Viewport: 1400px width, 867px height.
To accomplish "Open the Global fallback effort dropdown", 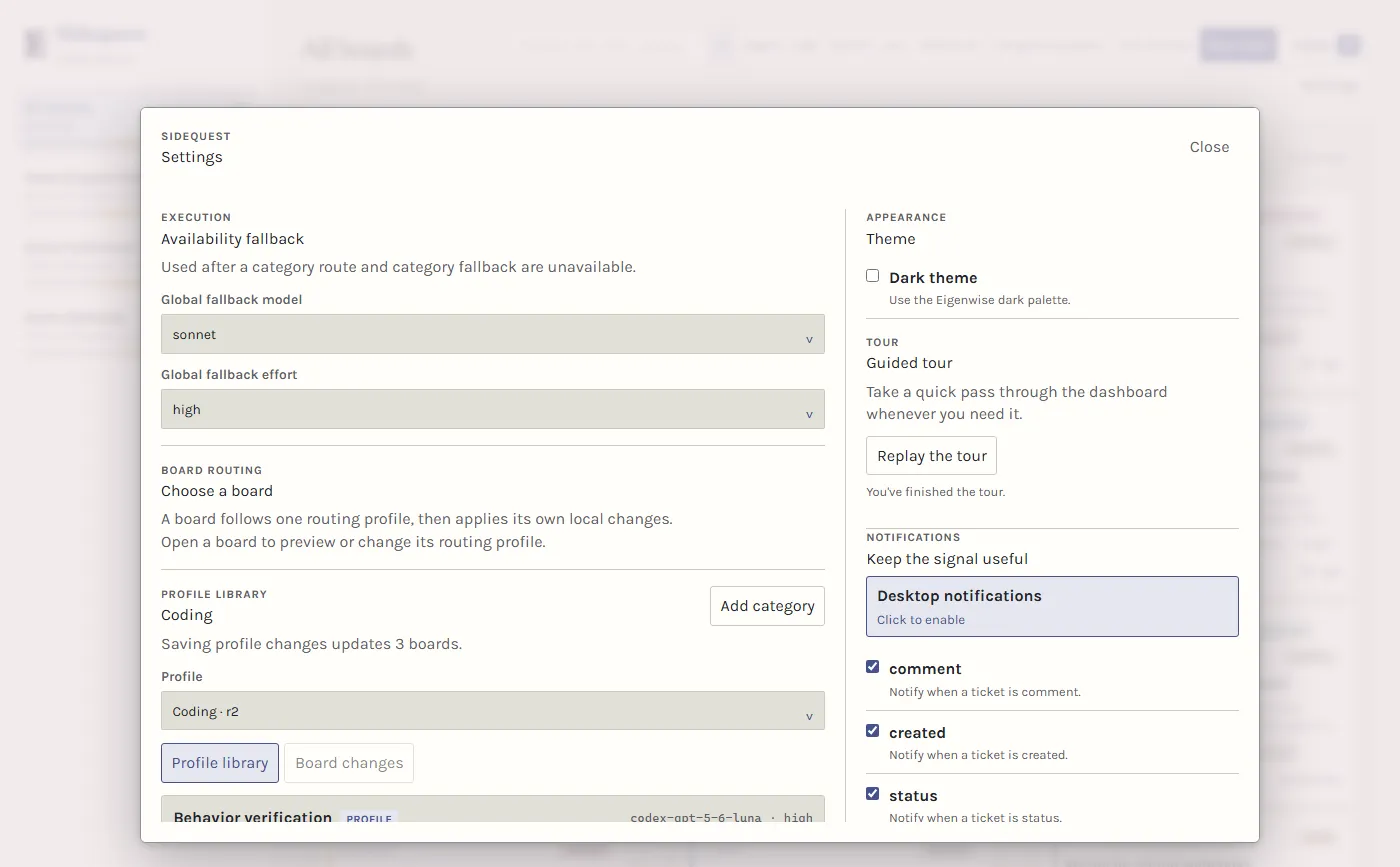I will [492, 409].
